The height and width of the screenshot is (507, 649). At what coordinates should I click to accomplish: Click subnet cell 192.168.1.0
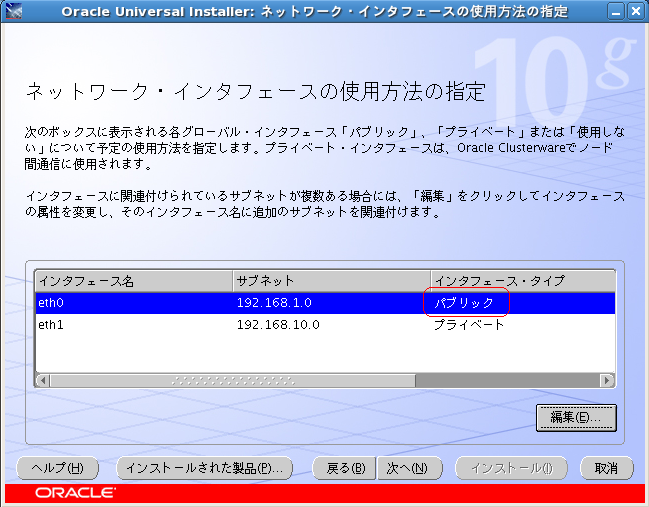332,303
